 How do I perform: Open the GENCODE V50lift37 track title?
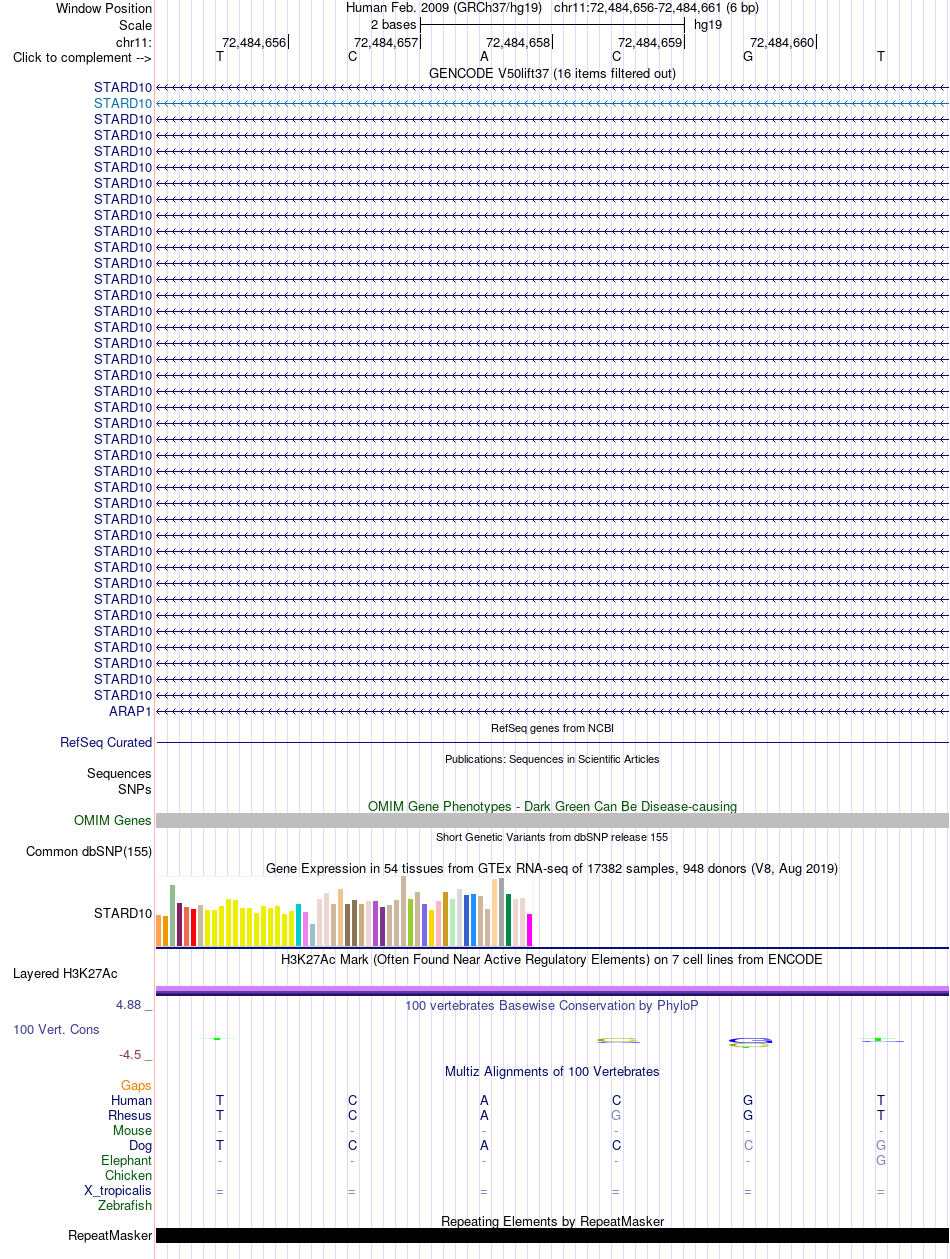pyautogui.click(x=552, y=73)
